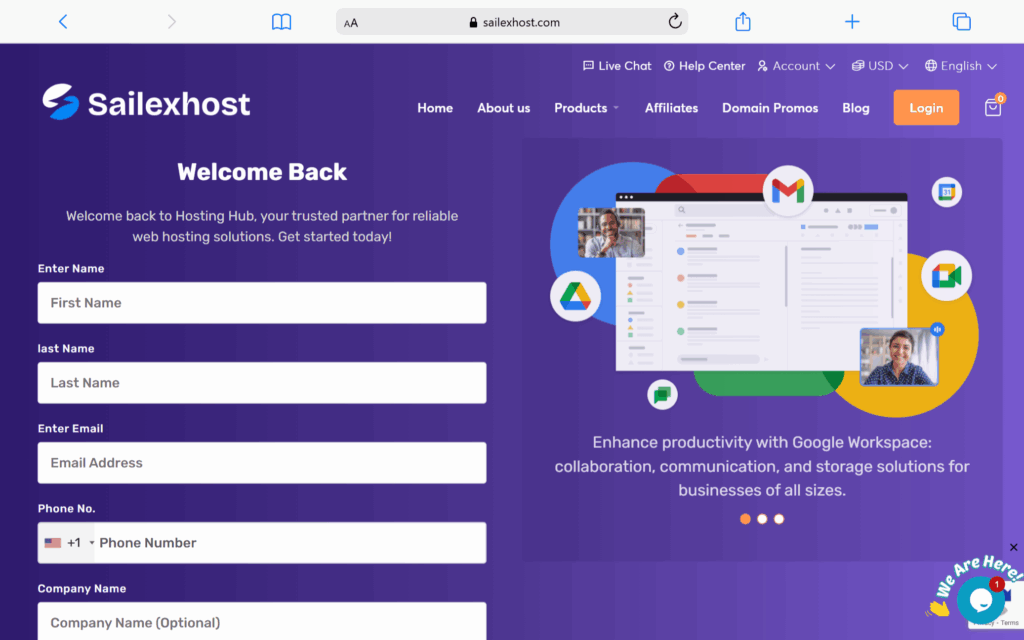Image resolution: width=1024 pixels, height=640 pixels.
Task: Open the Help Center link
Action: click(704, 66)
